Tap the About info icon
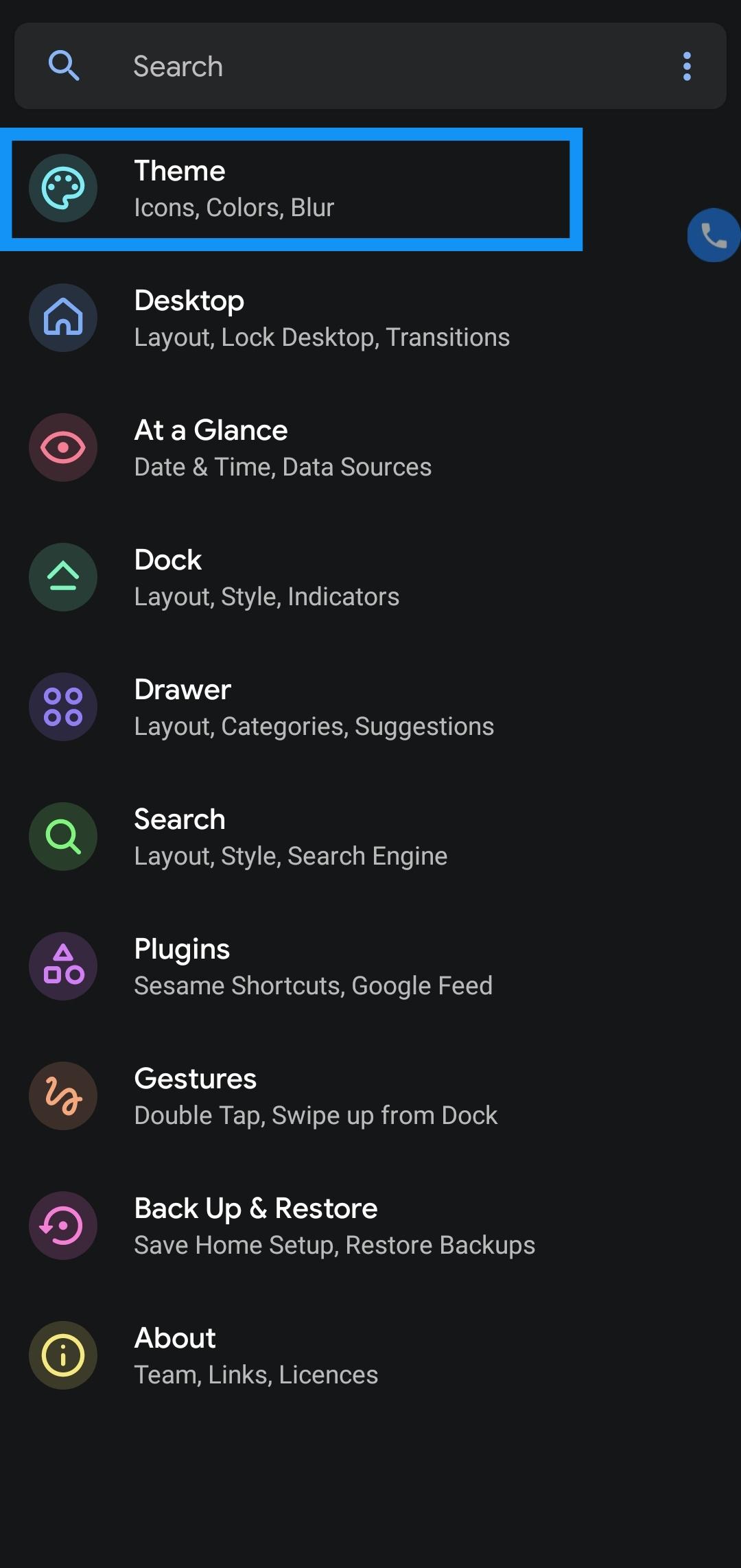Image resolution: width=741 pixels, height=1568 pixels. pyautogui.click(x=63, y=1355)
